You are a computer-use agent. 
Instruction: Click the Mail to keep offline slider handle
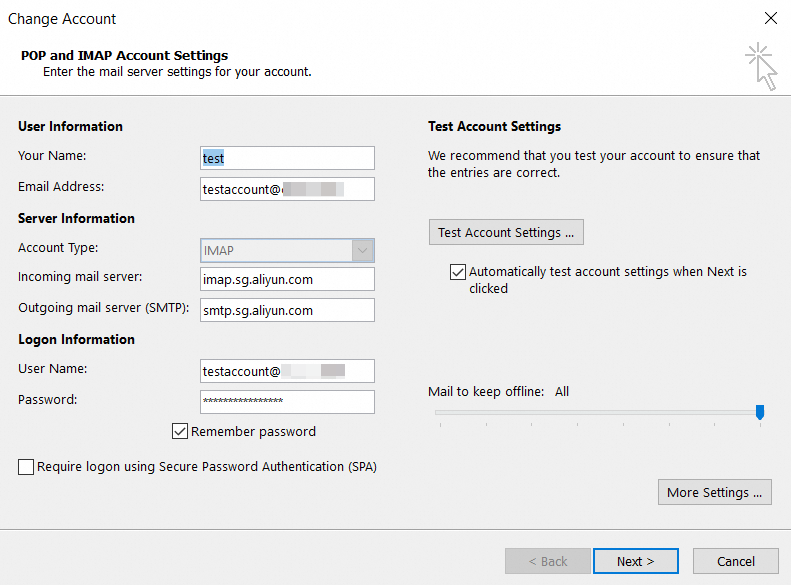pyautogui.click(x=760, y=412)
